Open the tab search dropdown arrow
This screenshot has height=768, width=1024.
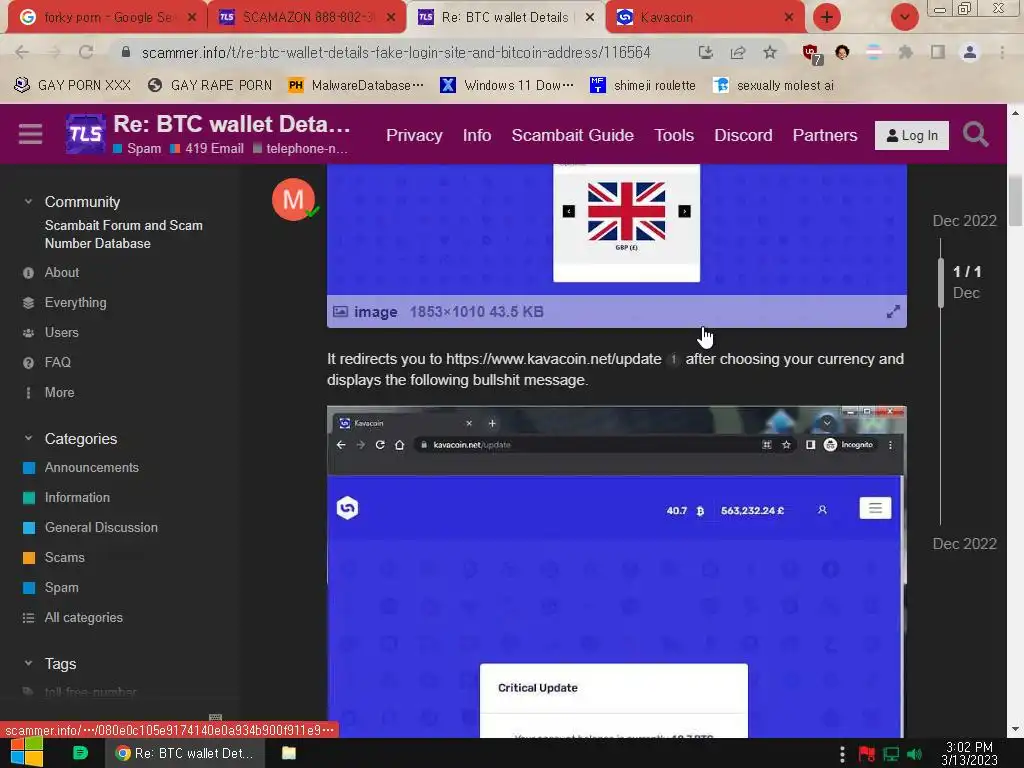(904, 17)
